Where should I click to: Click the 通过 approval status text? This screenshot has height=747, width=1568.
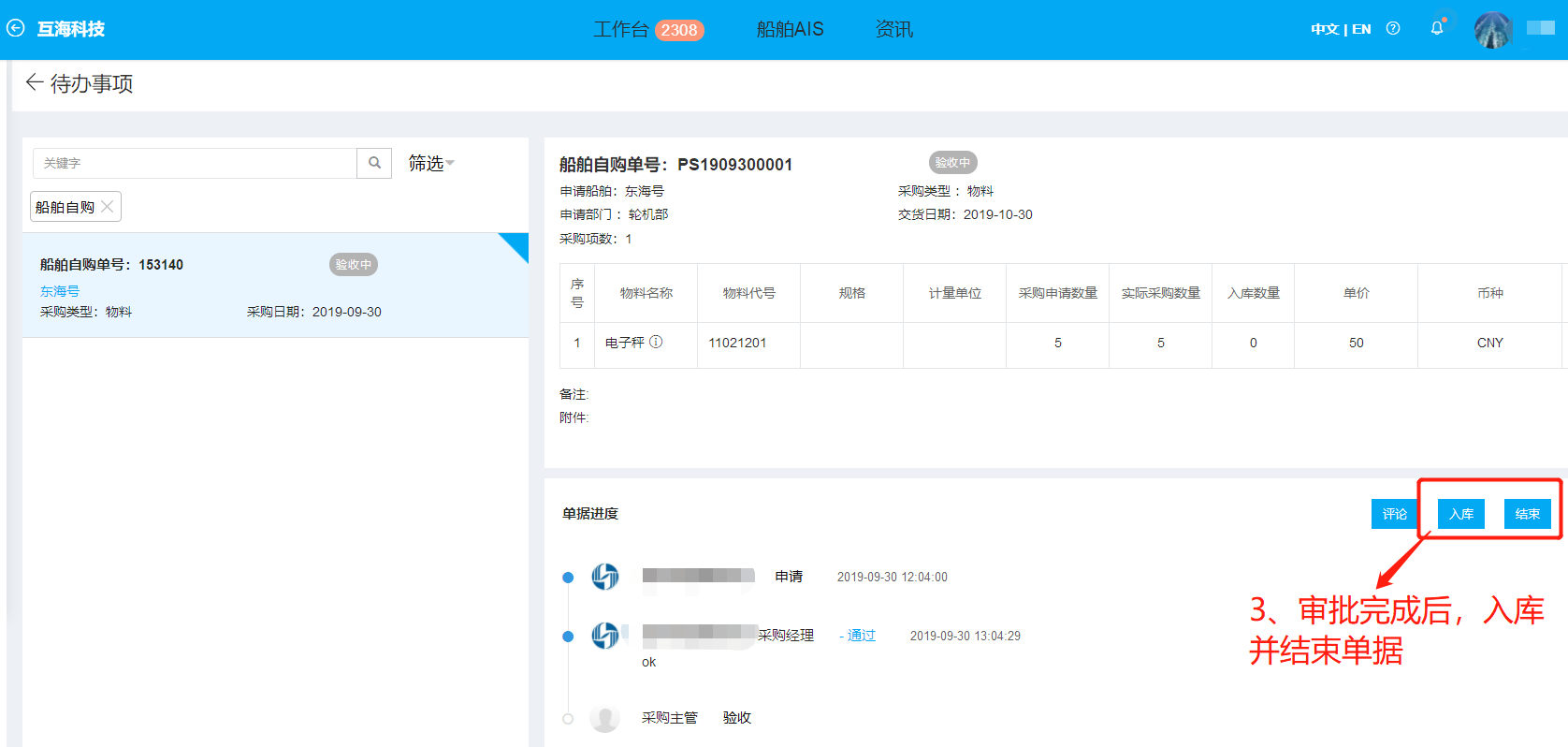tap(862, 636)
